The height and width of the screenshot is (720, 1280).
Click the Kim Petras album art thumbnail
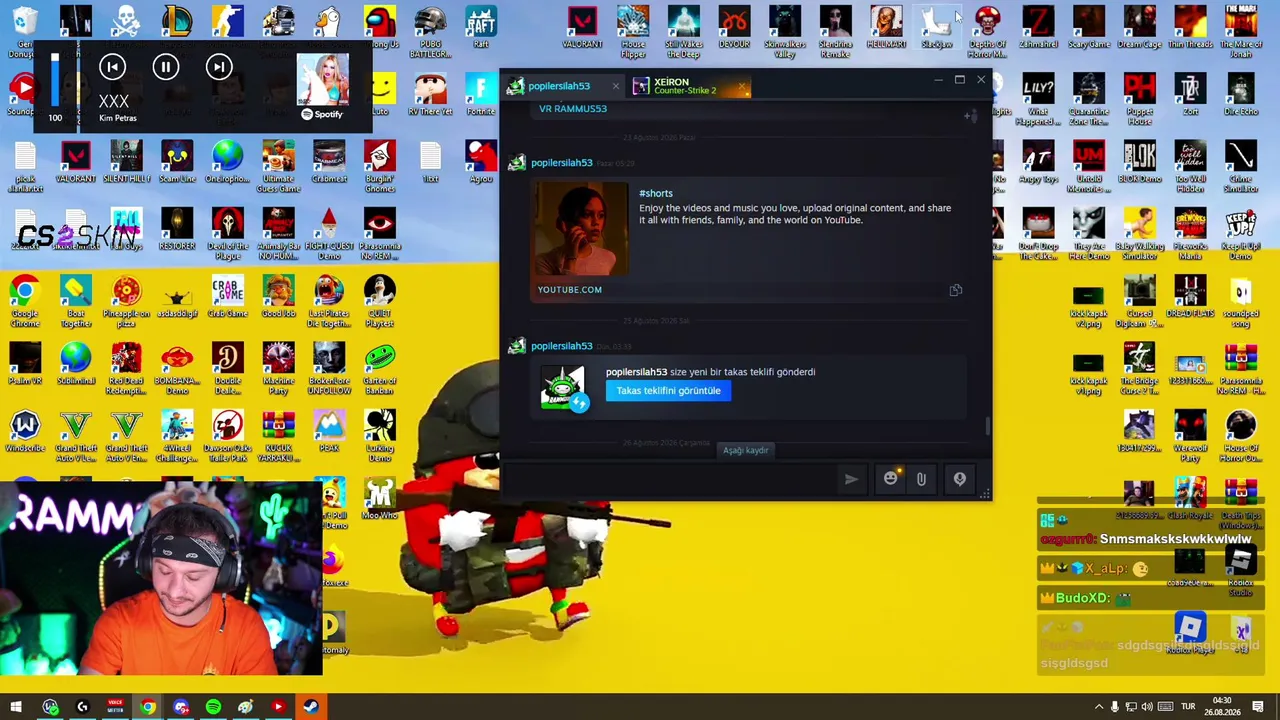point(322,78)
